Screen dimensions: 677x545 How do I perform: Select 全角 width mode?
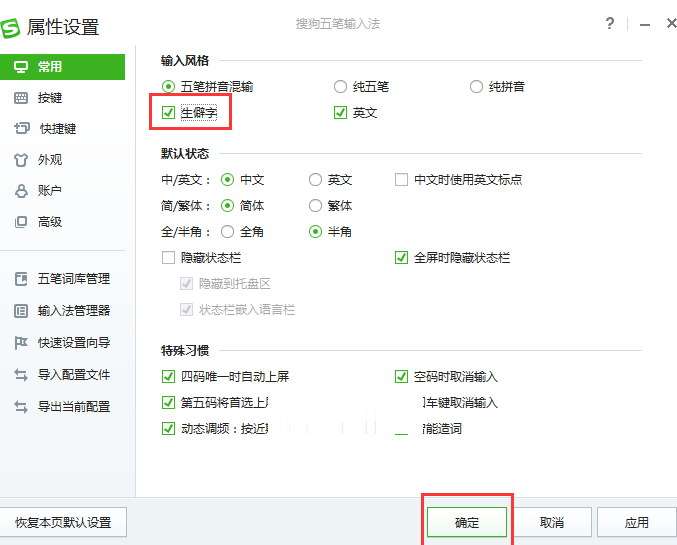228,232
